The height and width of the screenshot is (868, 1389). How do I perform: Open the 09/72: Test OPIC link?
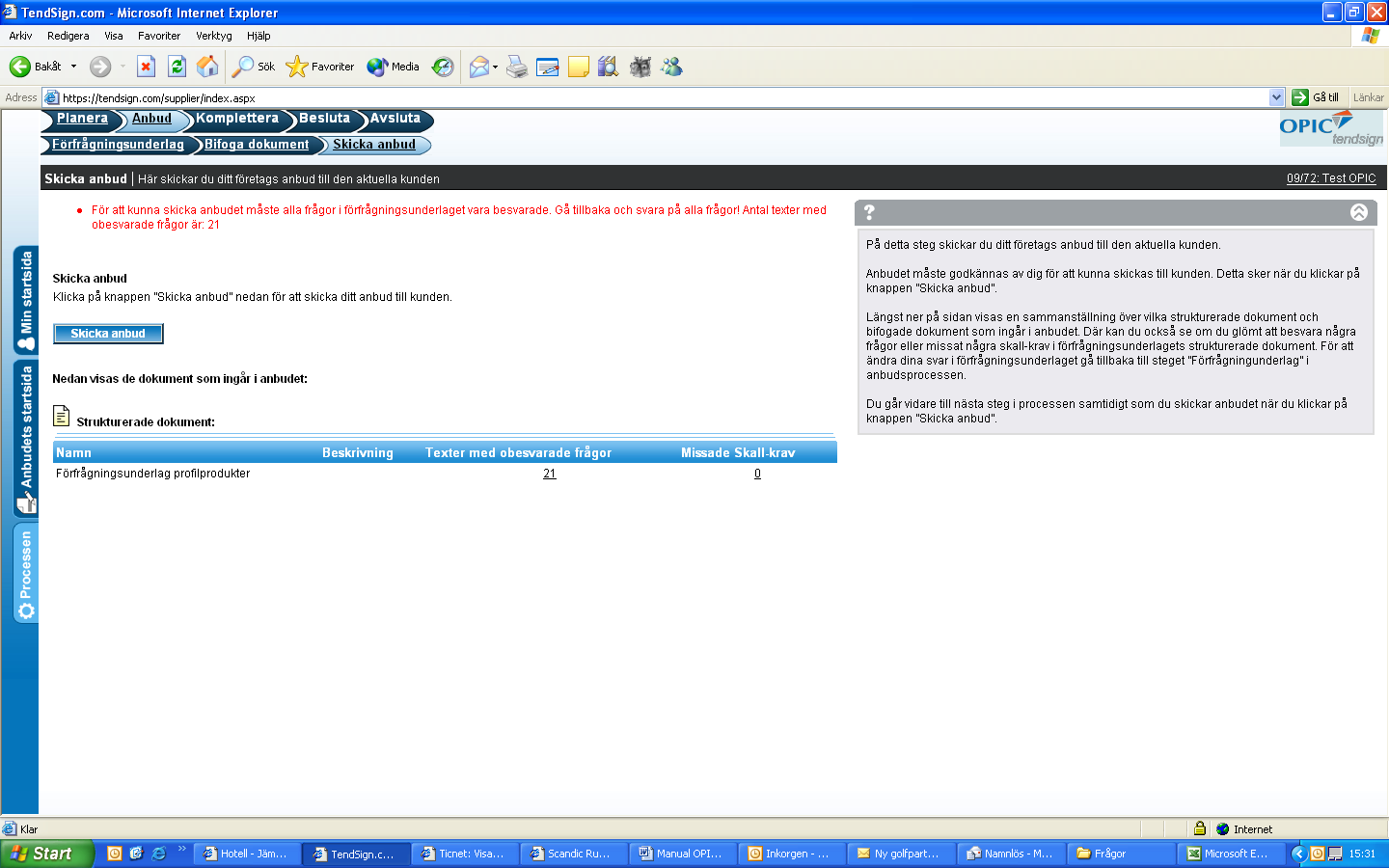click(x=1331, y=178)
